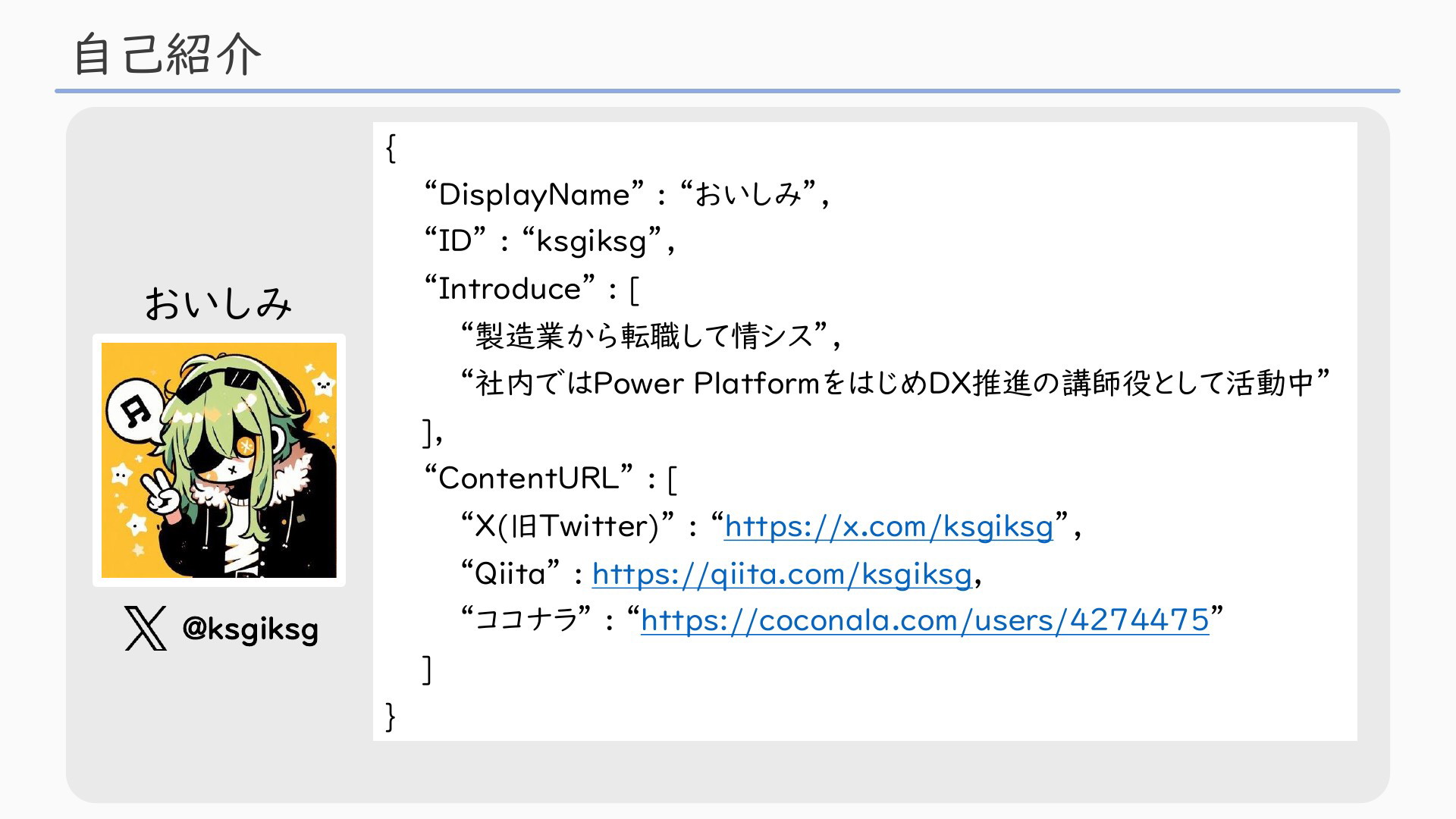Screen dimensions: 1456x819
Task: Click the "Introduce" key text
Action: [510, 288]
